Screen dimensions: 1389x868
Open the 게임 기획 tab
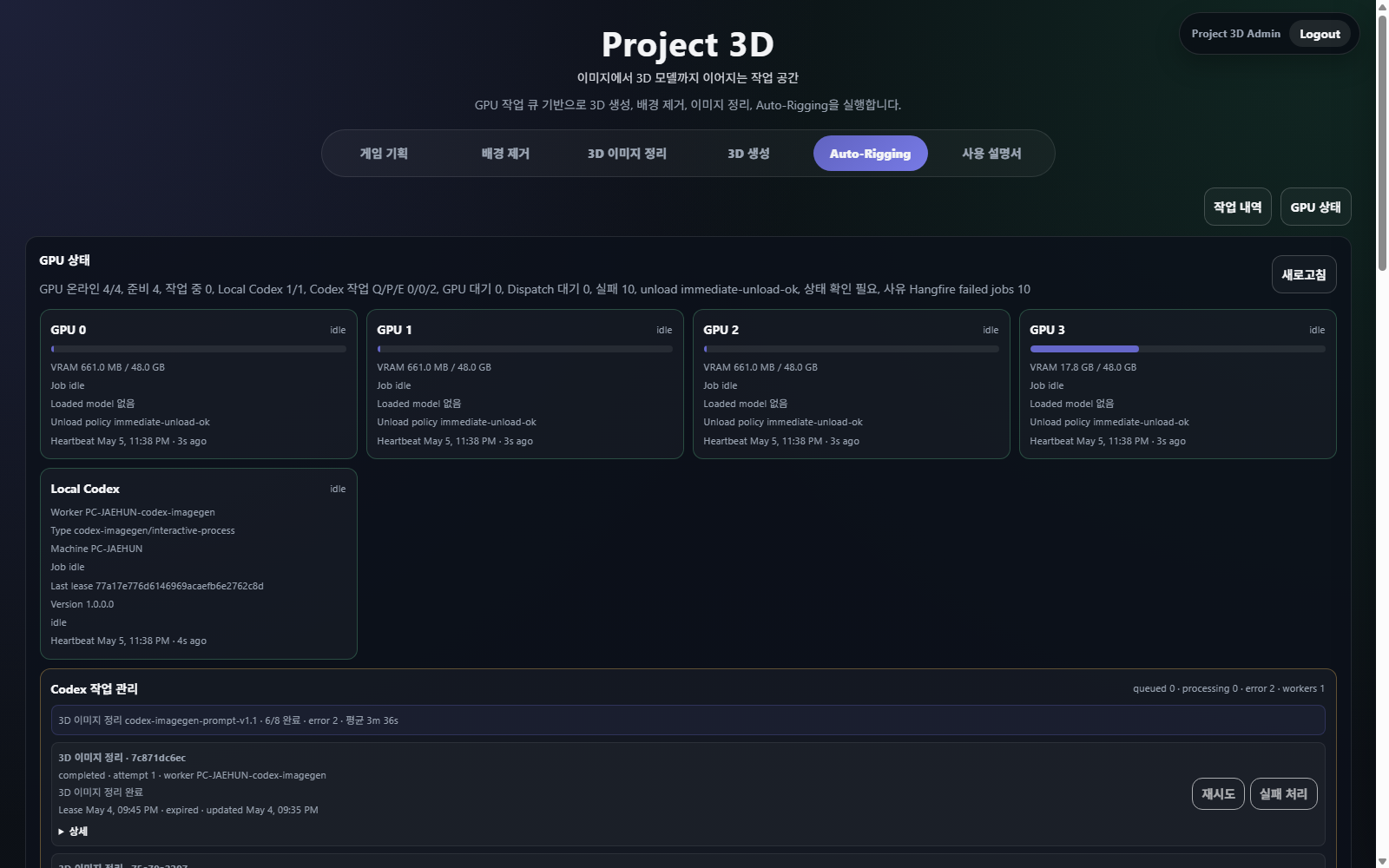pyautogui.click(x=384, y=154)
